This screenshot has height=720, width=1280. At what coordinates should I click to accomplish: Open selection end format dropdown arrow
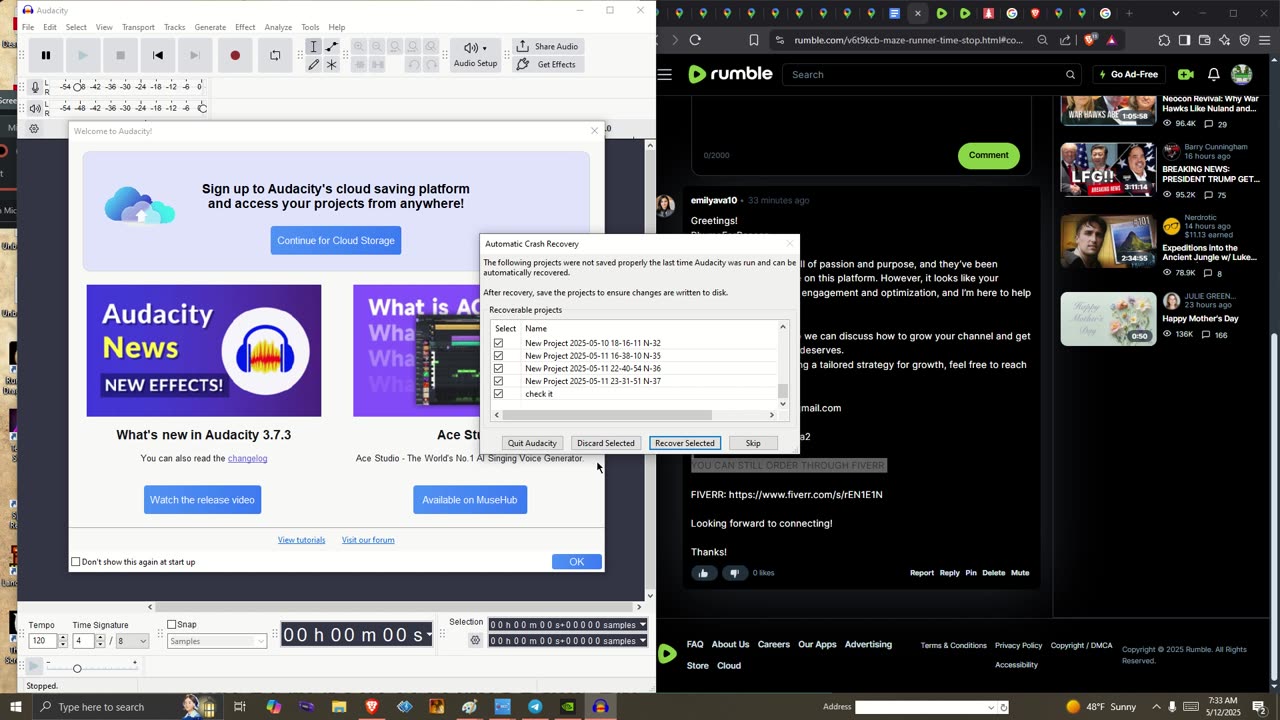point(642,641)
